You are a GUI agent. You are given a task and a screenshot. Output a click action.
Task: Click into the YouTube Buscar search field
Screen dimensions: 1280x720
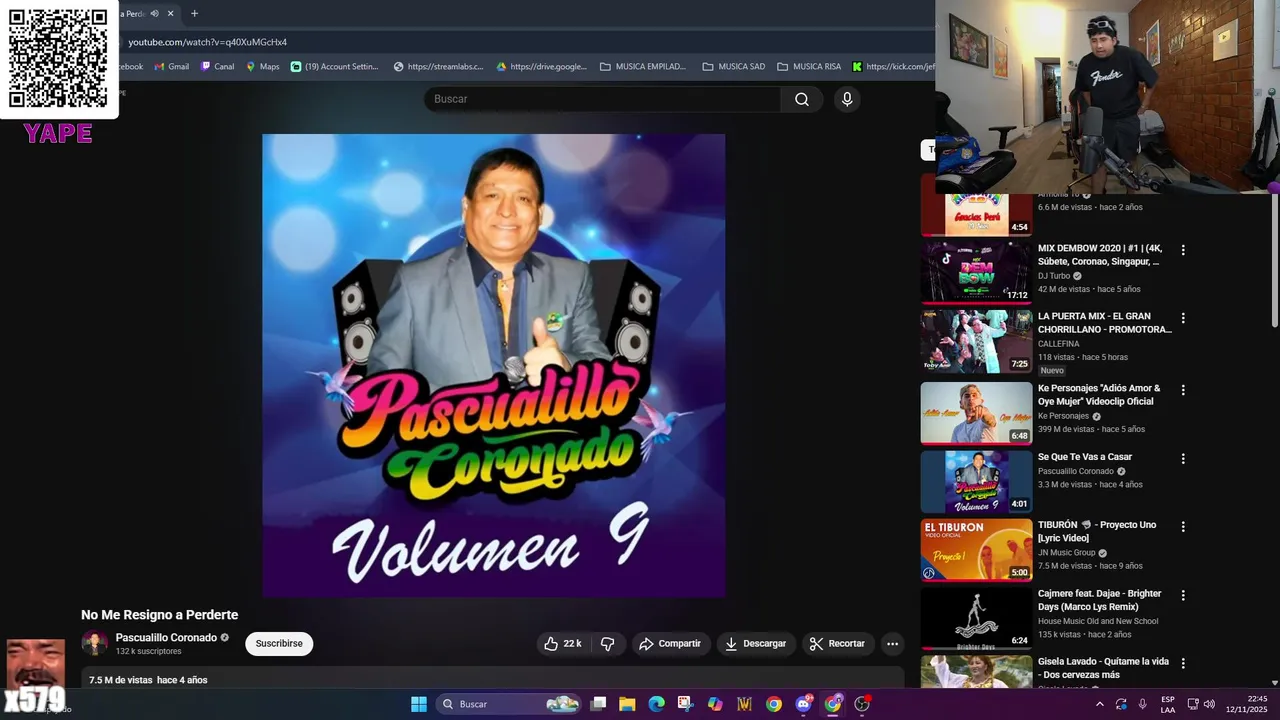coord(603,99)
